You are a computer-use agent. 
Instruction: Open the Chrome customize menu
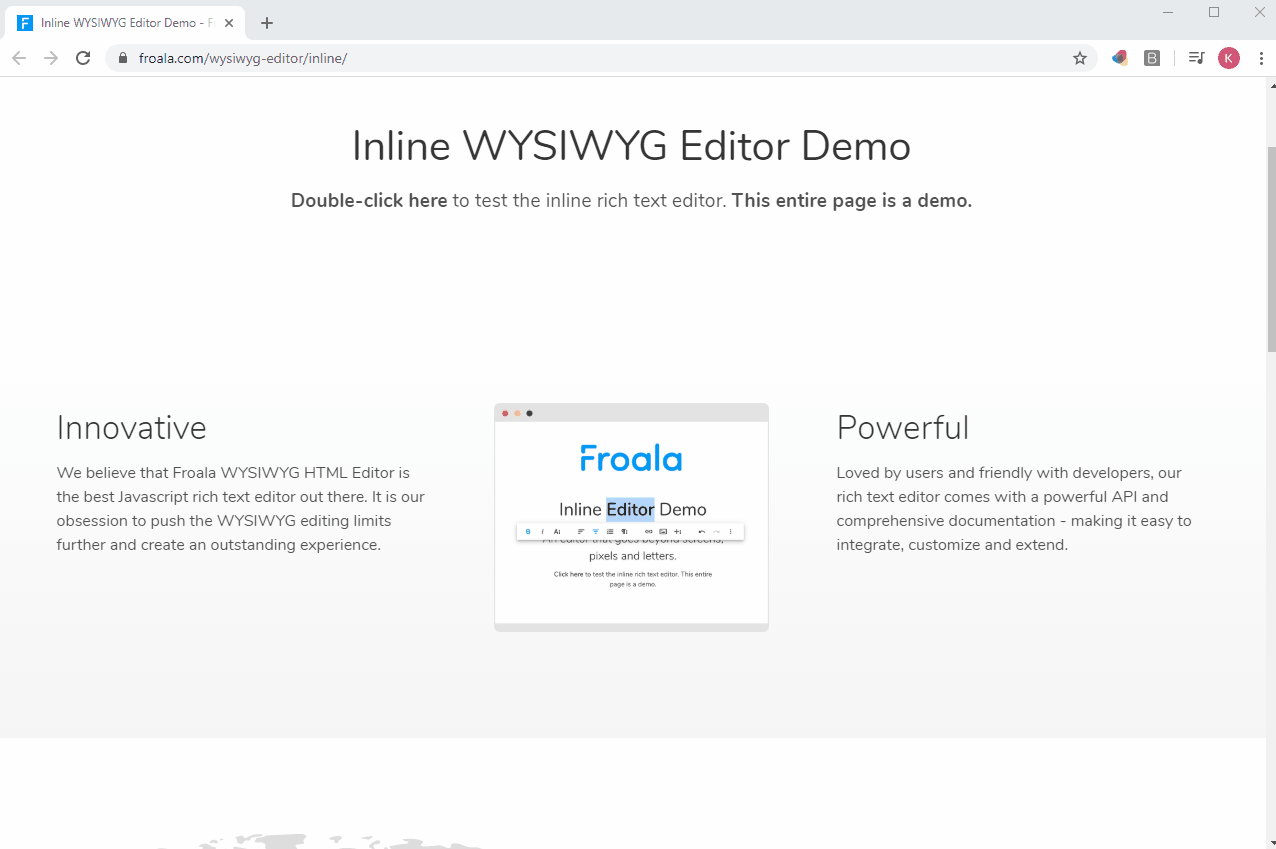point(1261,58)
